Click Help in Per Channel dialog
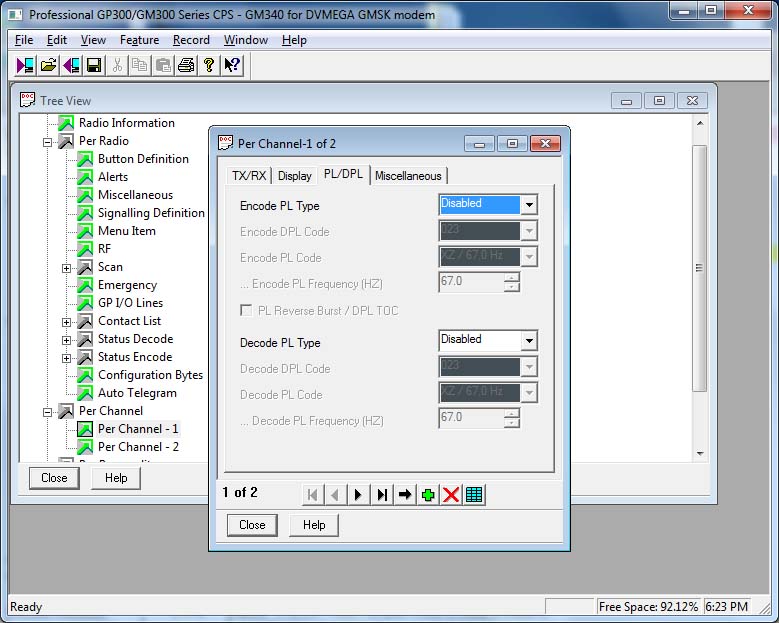 (x=314, y=525)
